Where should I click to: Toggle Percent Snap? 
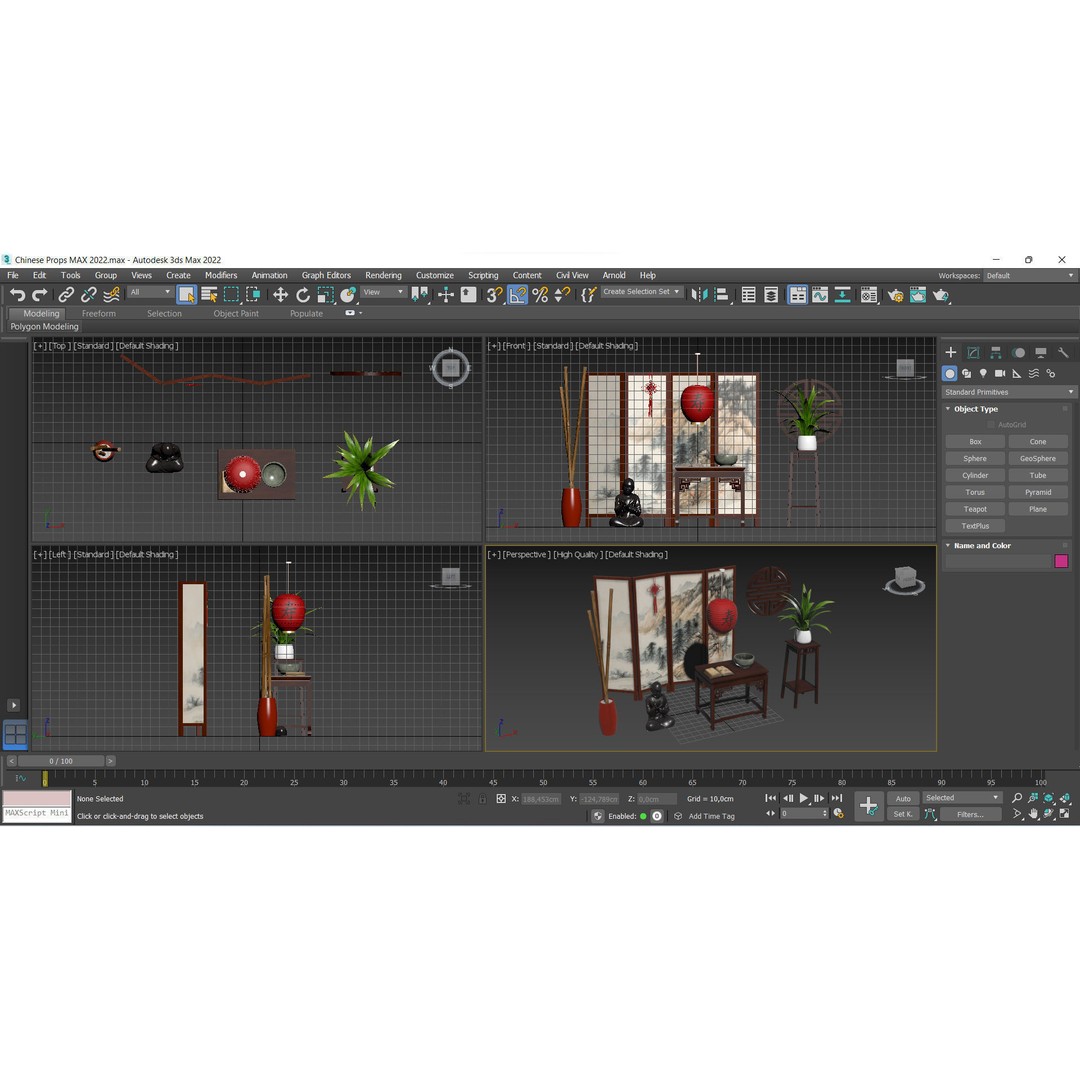click(x=540, y=295)
